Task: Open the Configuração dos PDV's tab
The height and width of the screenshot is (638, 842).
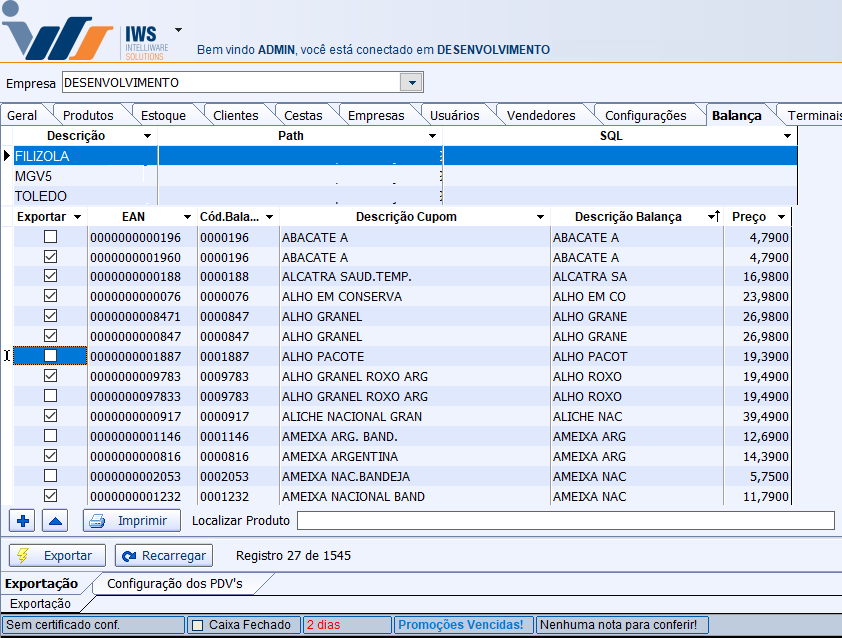Action: tap(174, 583)
